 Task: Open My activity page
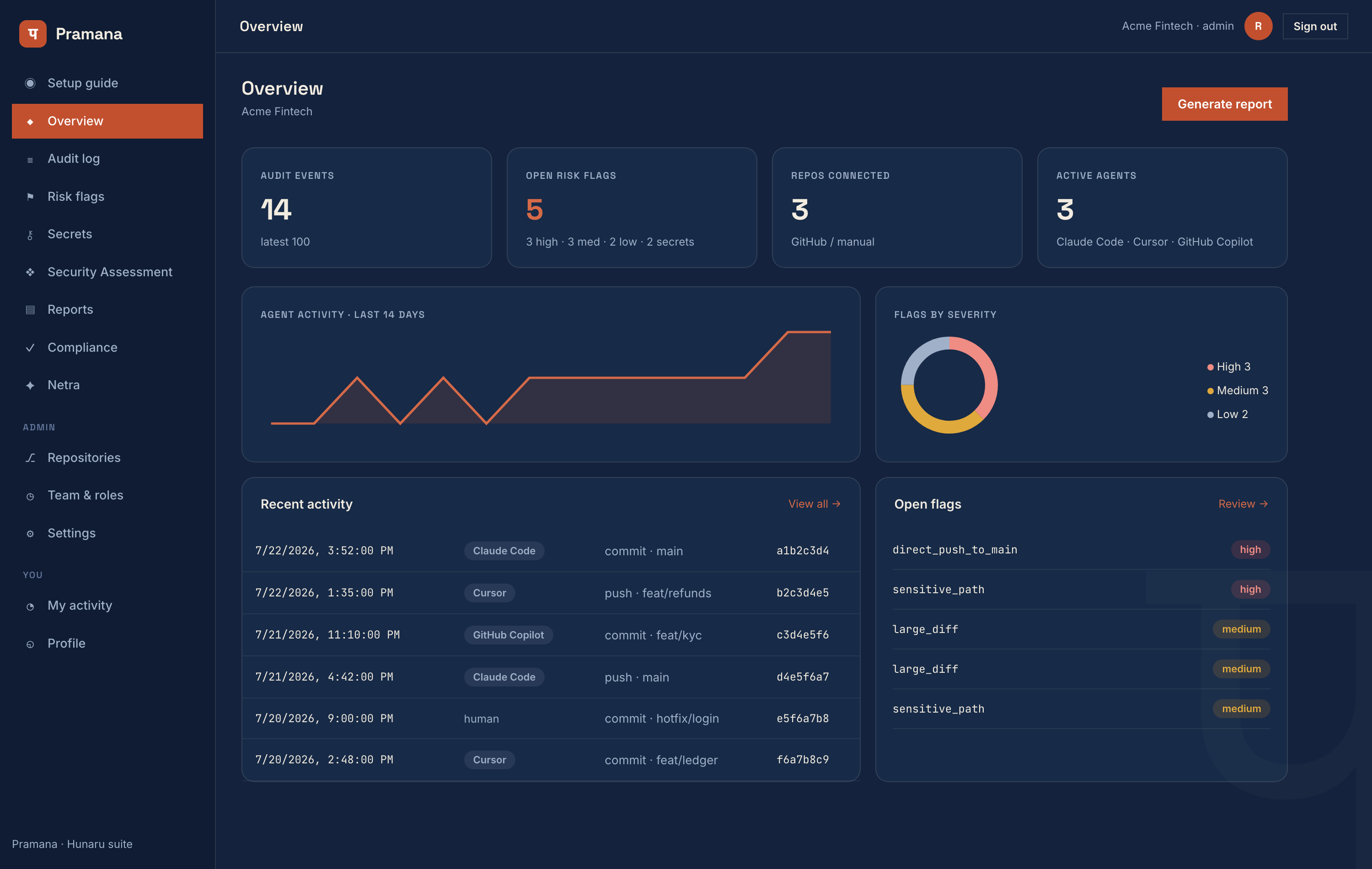[107, 605]
